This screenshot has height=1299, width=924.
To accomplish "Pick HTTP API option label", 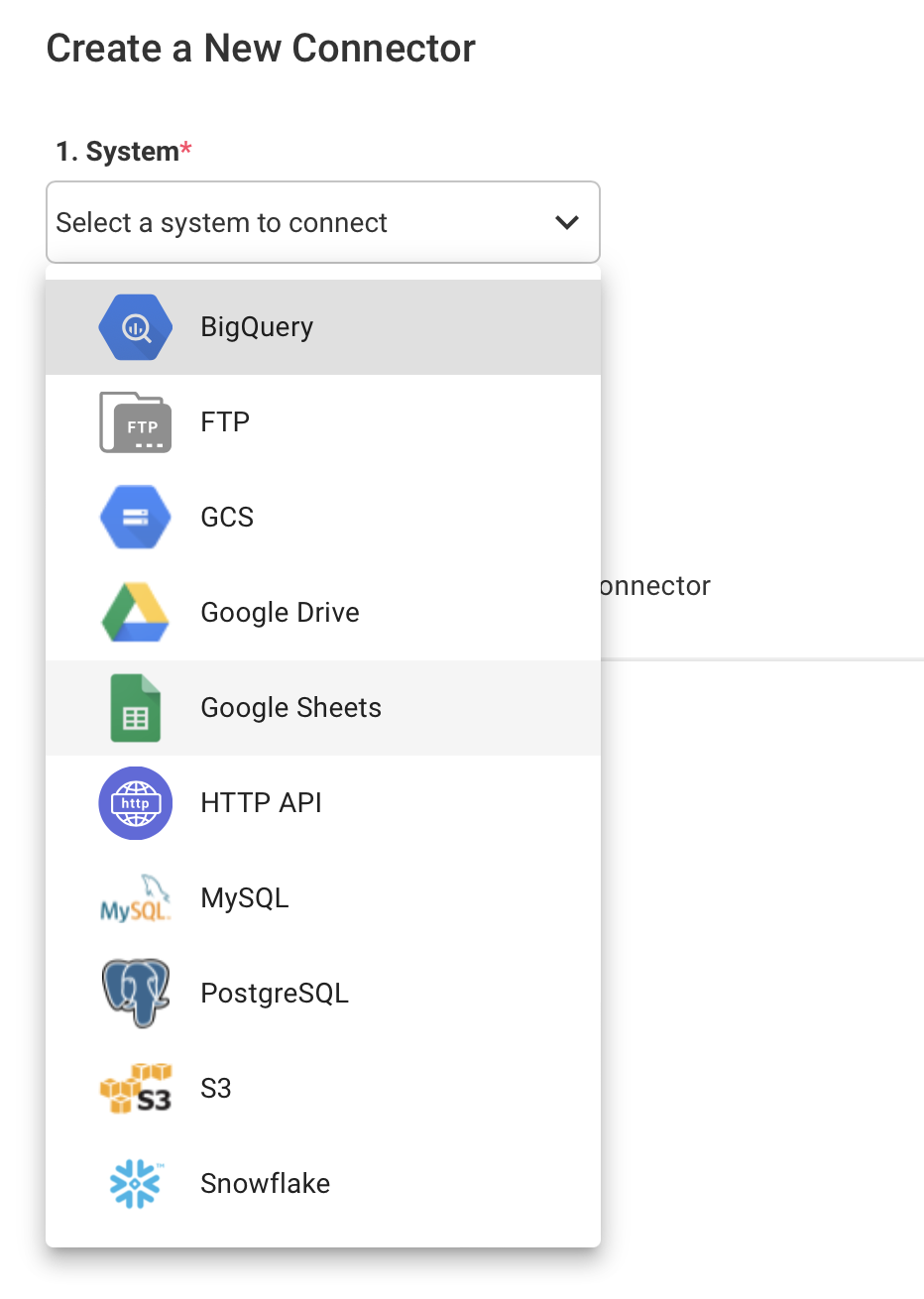I will tap(261, 803).
